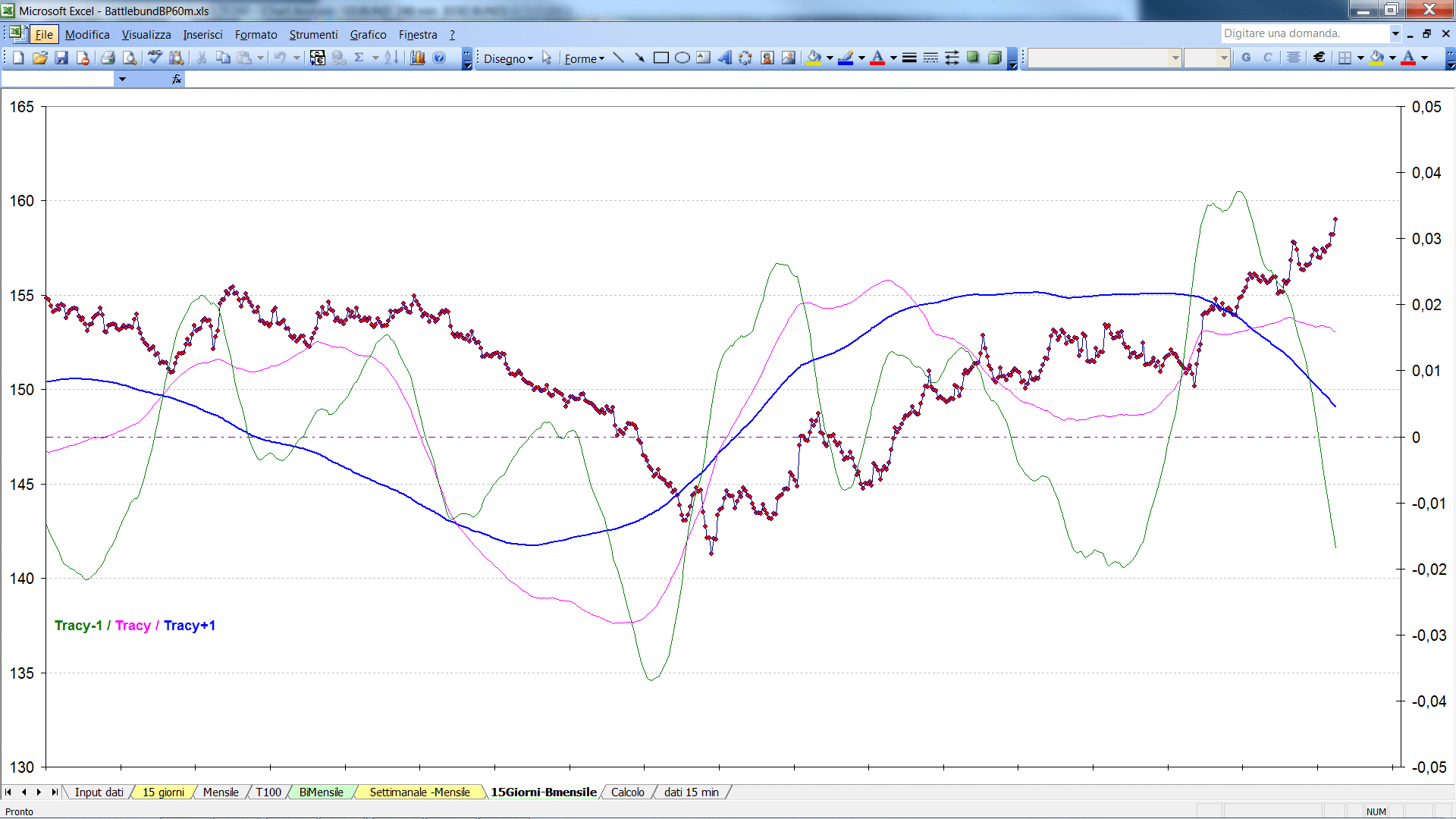This screenshot has height=819, width=1456.
Task: Insert a Diagram or Organization Chart
Action: click(x=745, y=58)
